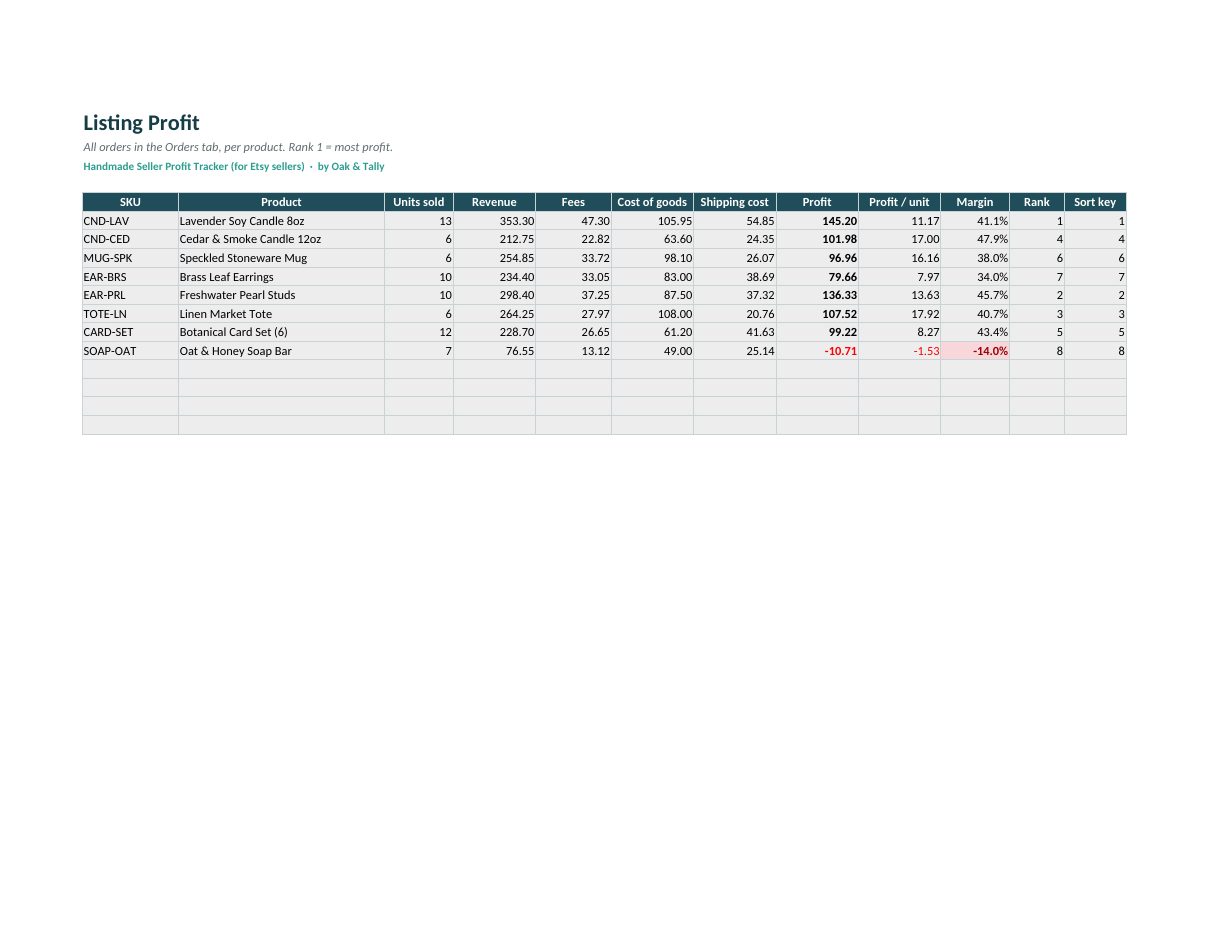
Task: Click cost of goods value 105.95
Action: coord(652,221)
